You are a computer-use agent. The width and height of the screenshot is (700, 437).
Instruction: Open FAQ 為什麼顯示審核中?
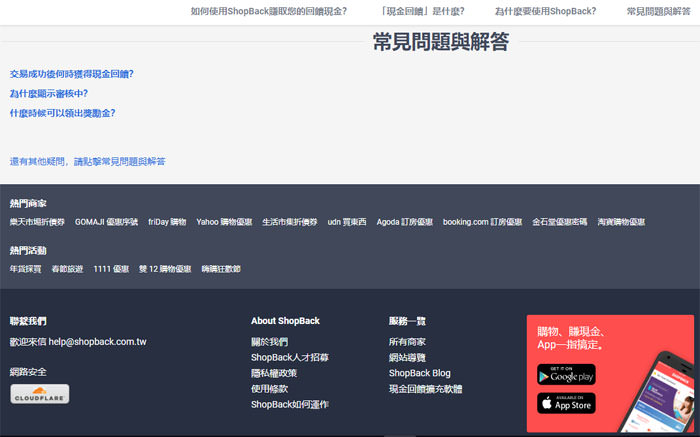[x=49, y=94]
